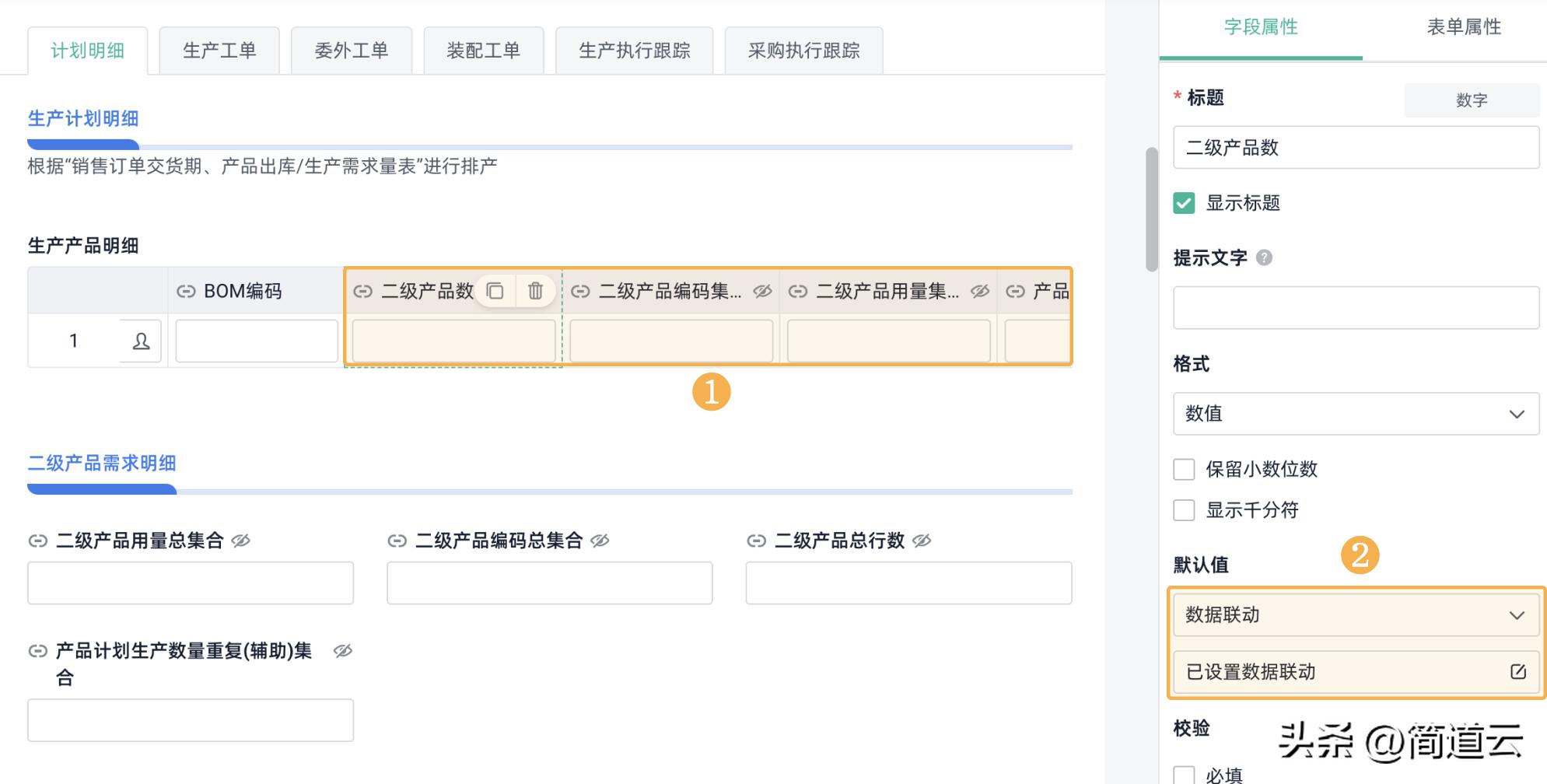
Task: Click the link icon beside BOM编码
Action: click(x=186, y=292)
